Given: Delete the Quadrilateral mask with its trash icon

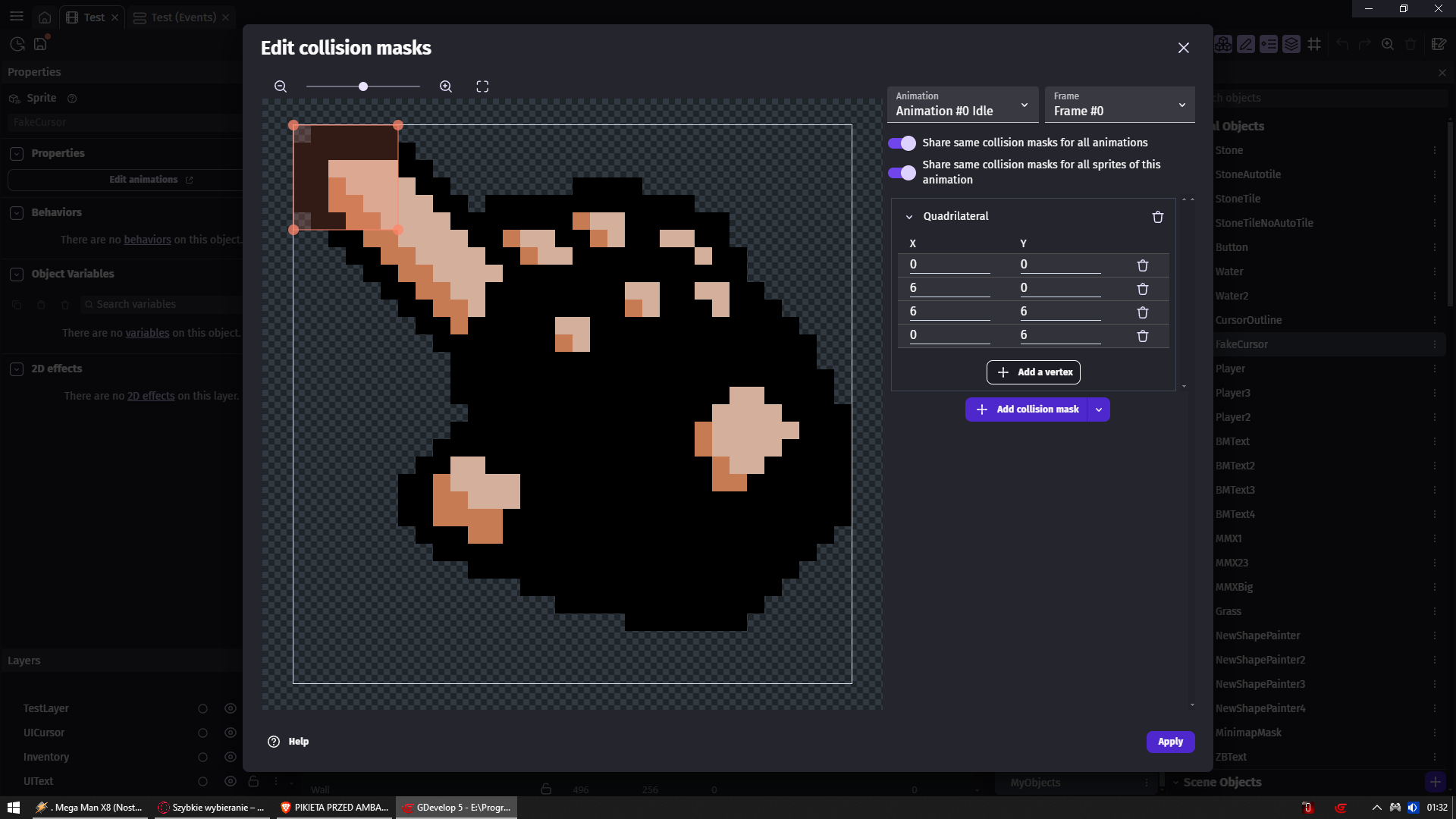Looking at the screenshot, I should pyautogui.click(x=1158, y=217).
